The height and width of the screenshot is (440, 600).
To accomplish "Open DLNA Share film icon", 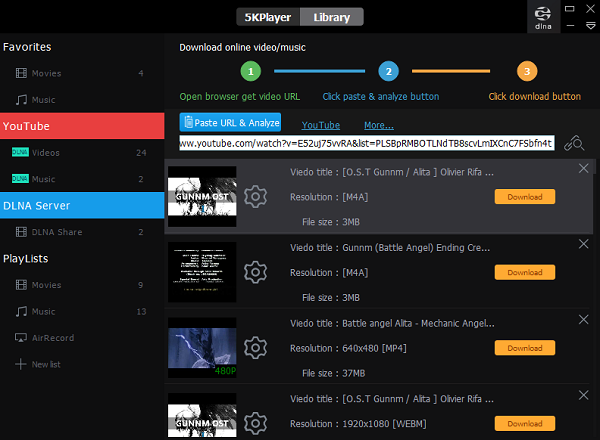I will click(x=21, y=232).
